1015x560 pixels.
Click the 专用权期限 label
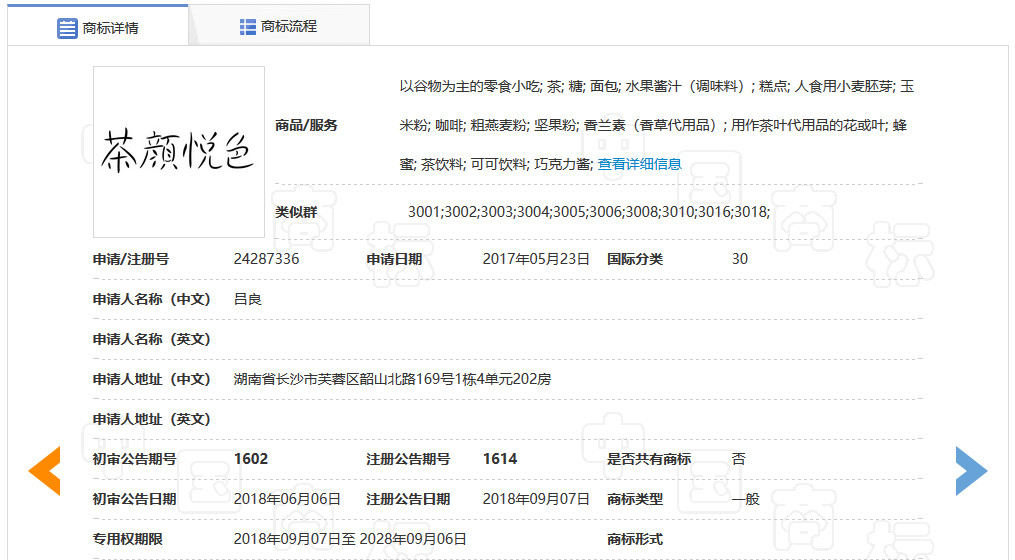[x=128, y=539]
